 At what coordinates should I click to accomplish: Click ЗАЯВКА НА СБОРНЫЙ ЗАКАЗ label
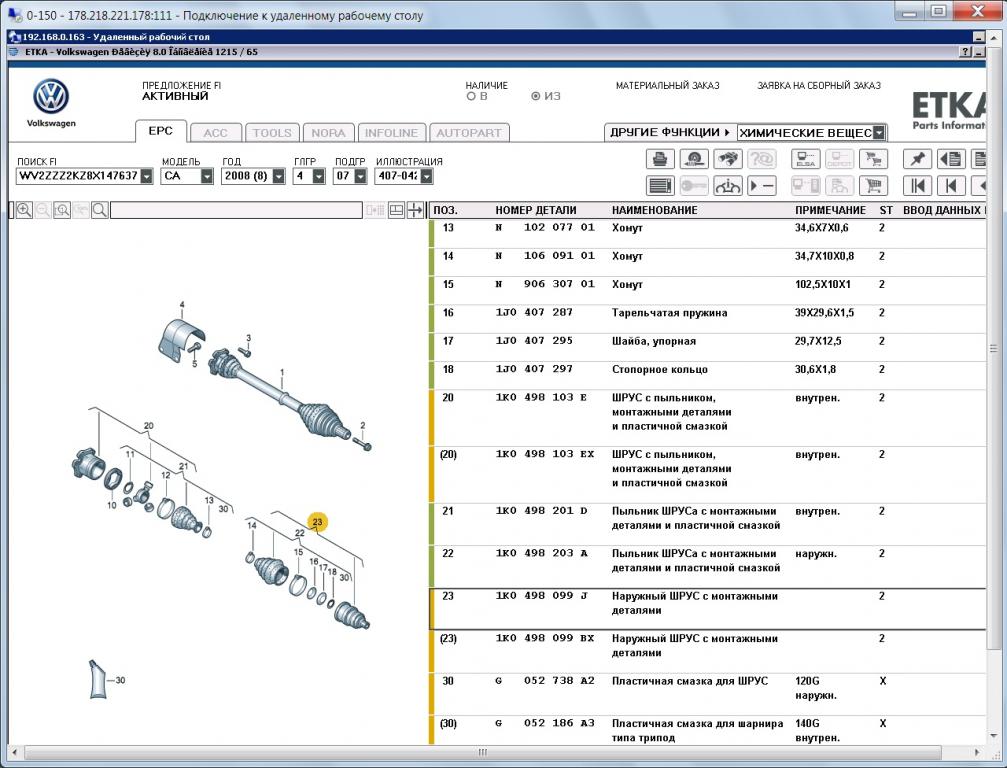tap(819, 85)
